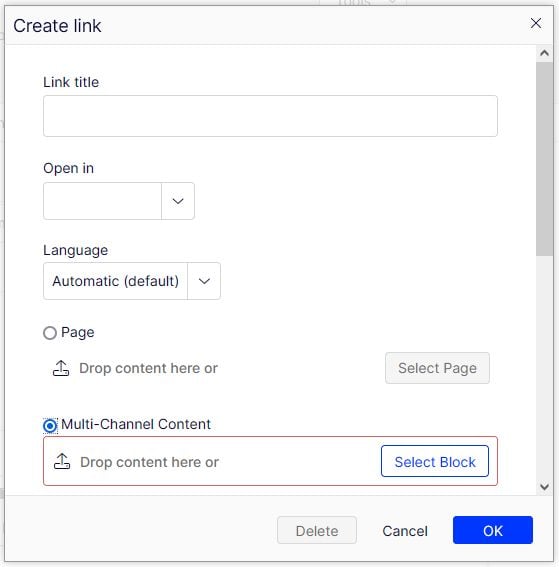Click the scrollbar down arrow
Image resolution: width=559 pixels, height=567 pixels.
click(544, 487)
